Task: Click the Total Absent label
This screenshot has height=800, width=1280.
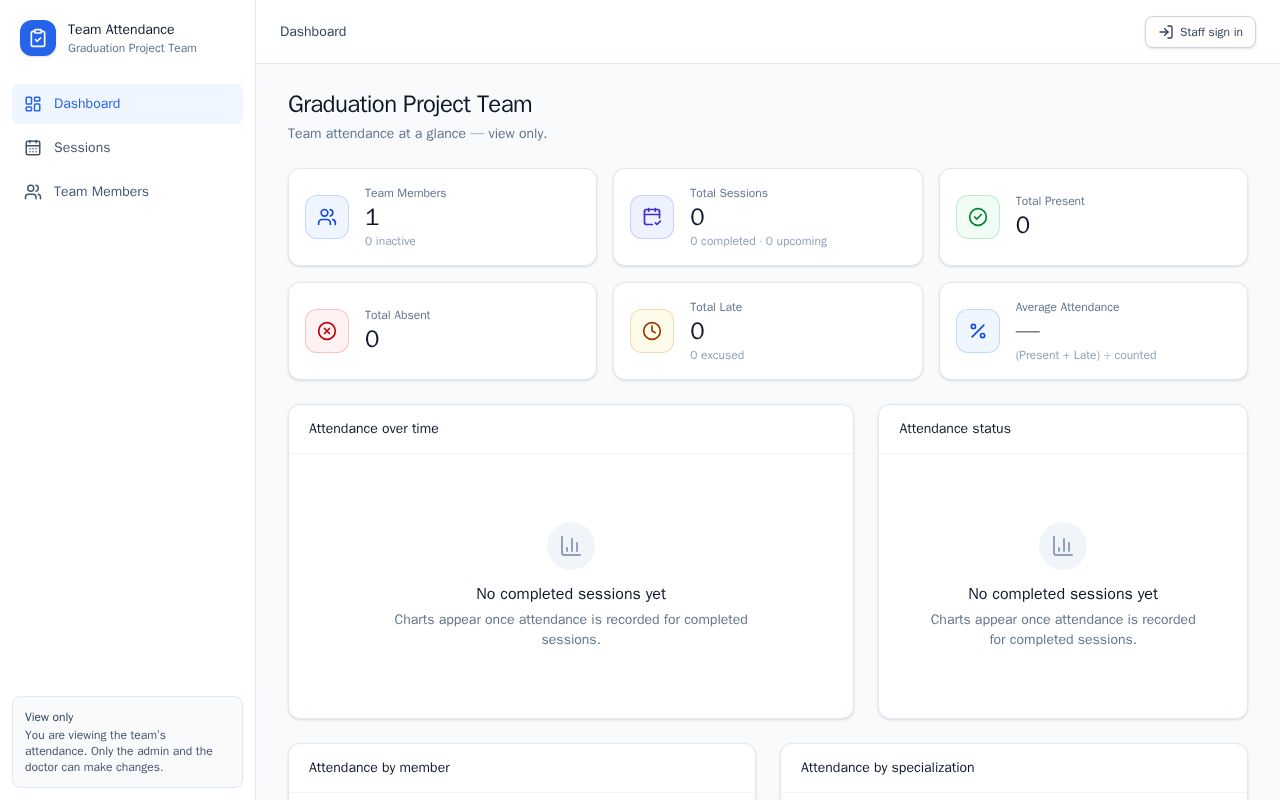Action: tap(397, 315)
